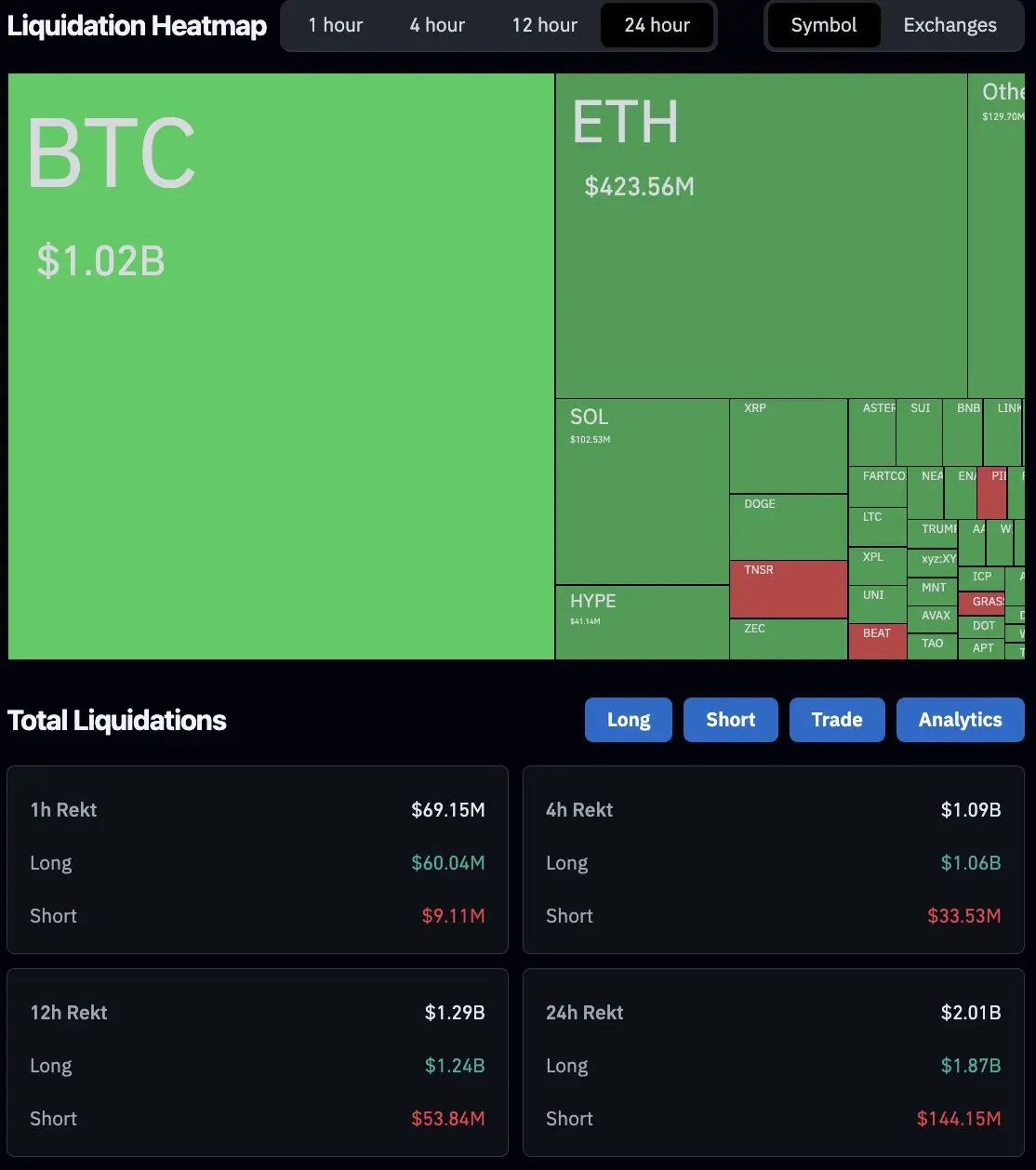Click the 1h Rekt card
1036x1170 pixels.
pos(258,860)
